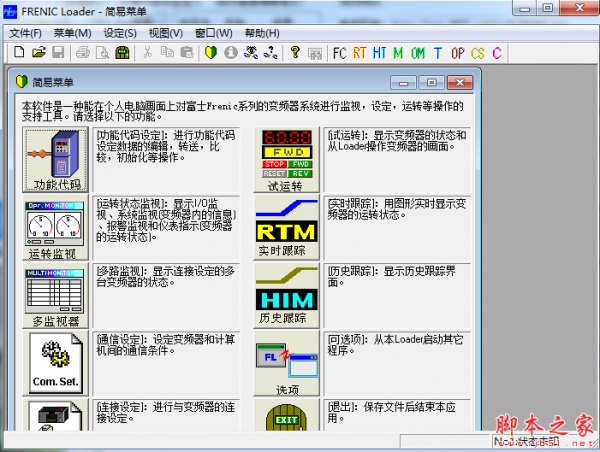Open the connection settings button below Com. Set.
Image resolution: width=600 pixels, height=452 pixels.
click(55, 415)
